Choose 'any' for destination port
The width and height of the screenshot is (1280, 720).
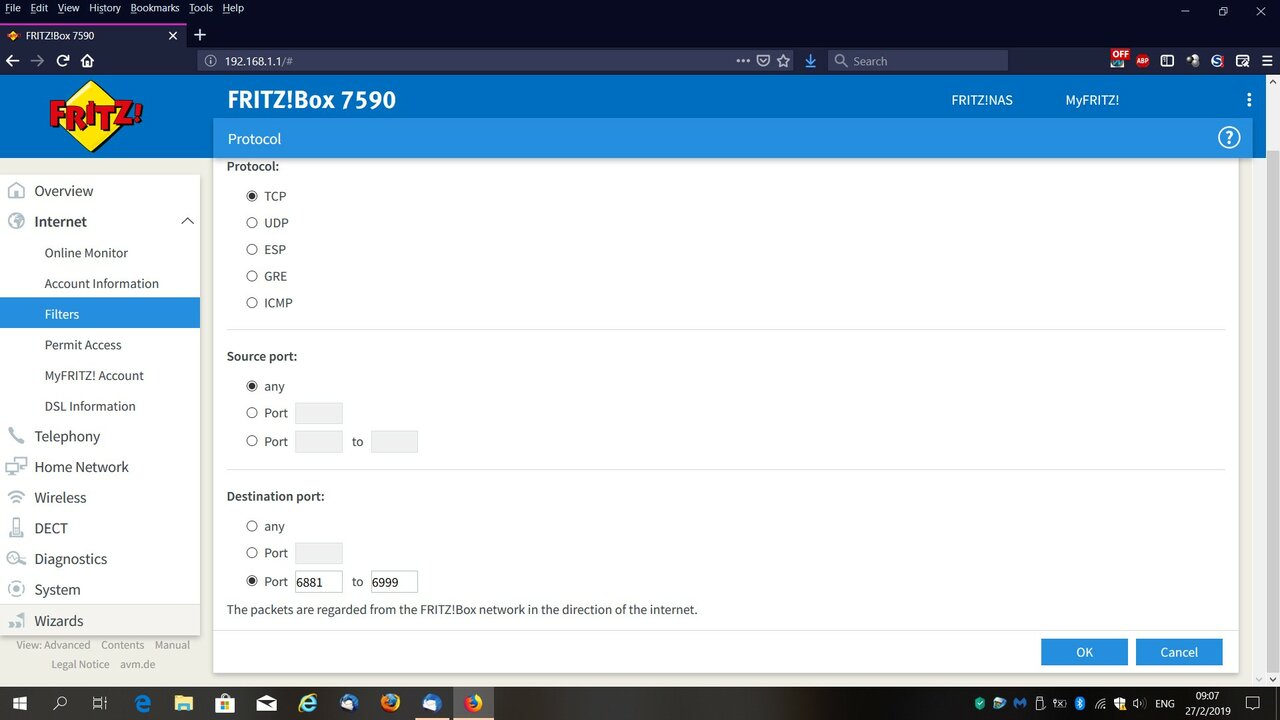point(252,526)
